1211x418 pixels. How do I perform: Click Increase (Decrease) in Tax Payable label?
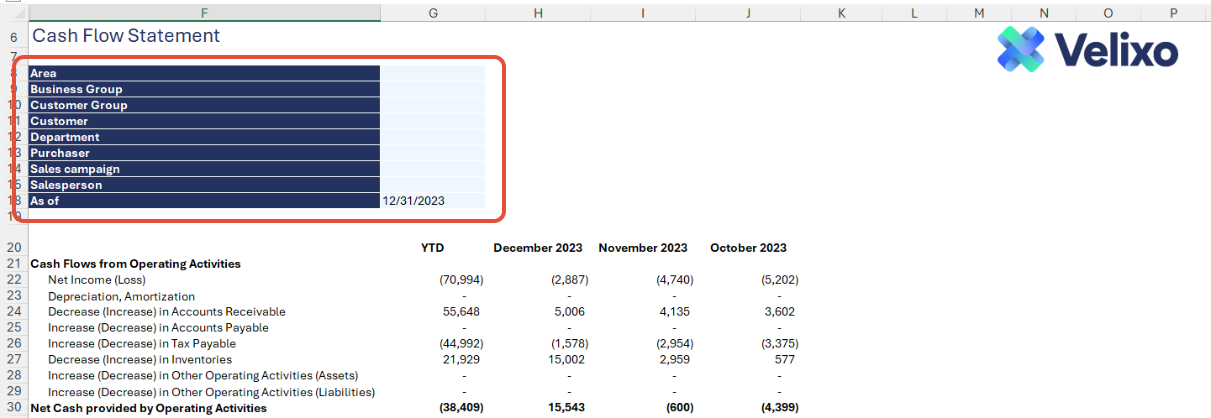[141, 344]
